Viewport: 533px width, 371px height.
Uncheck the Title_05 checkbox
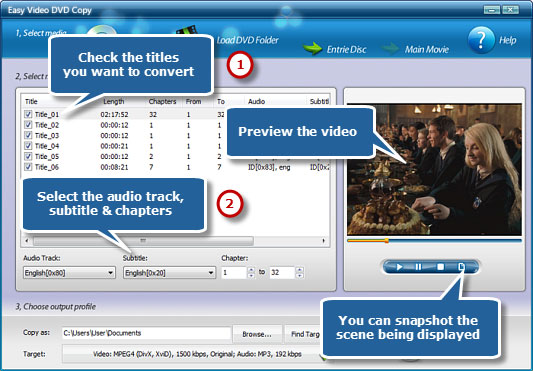click(x=28, y=156)
